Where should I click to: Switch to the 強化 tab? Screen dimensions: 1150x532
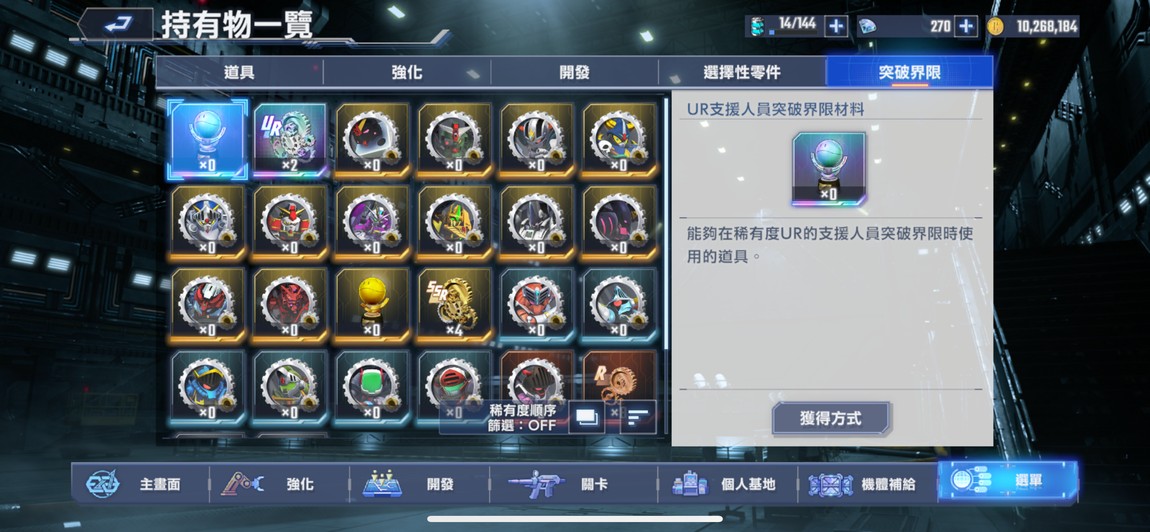point(407,73)
